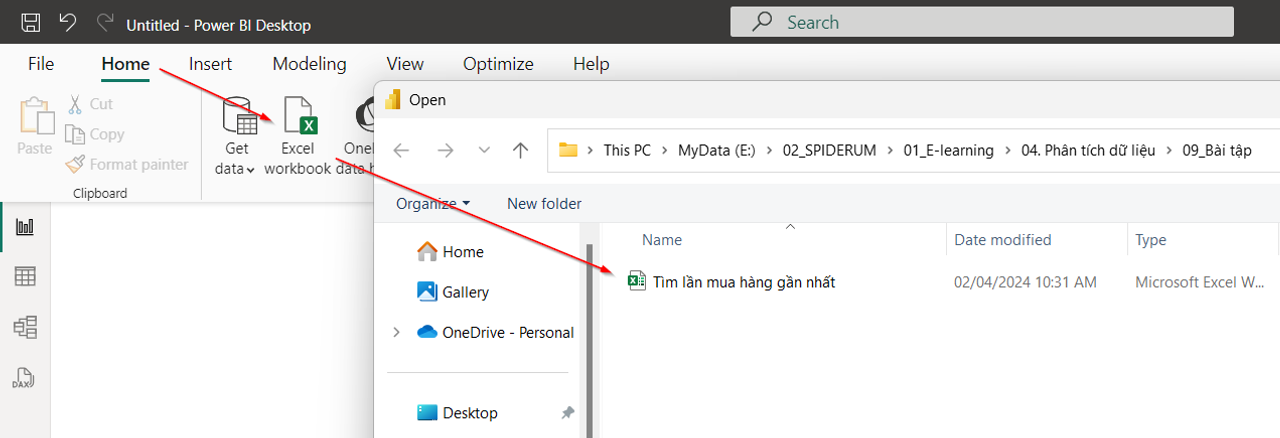Click the Copy icon in Clipboard group

click(x=75, y=134)
